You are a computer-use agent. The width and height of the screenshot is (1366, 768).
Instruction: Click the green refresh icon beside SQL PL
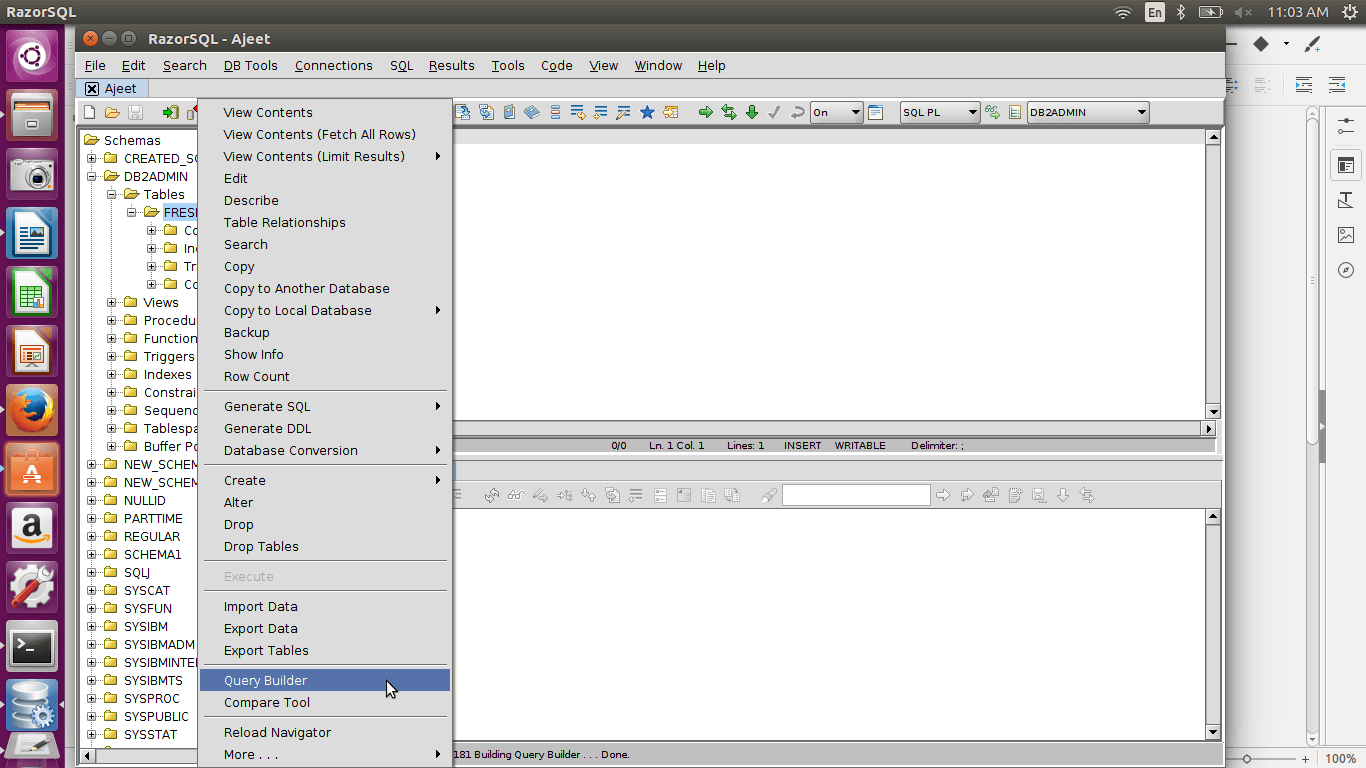[992, 113]
